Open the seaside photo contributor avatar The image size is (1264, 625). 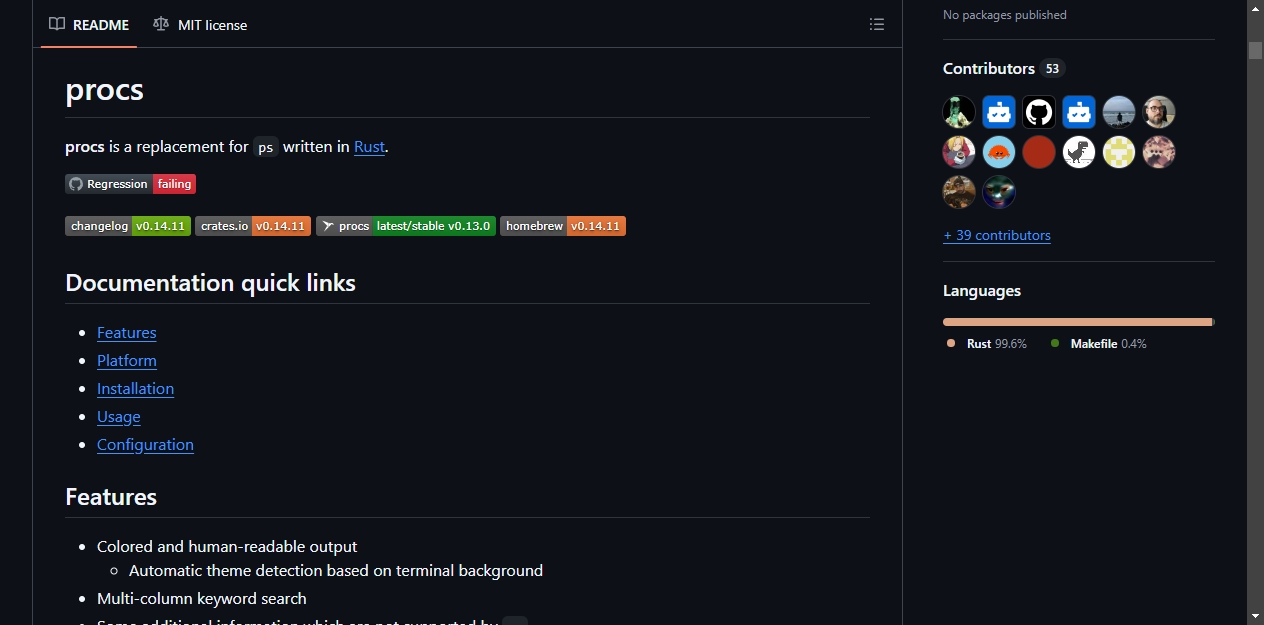(1119, 112)
